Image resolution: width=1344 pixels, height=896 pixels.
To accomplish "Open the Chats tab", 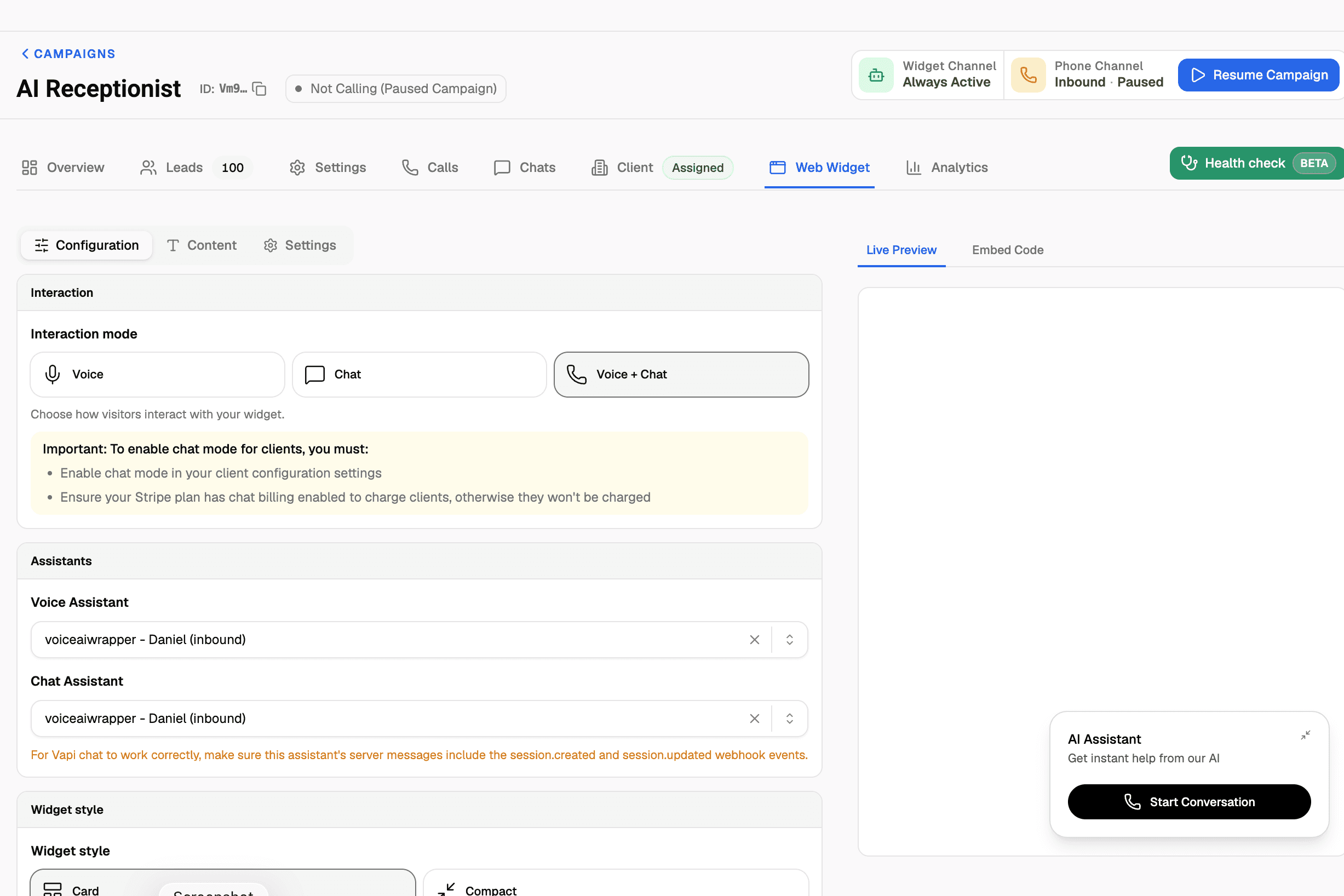I will 525,168.
